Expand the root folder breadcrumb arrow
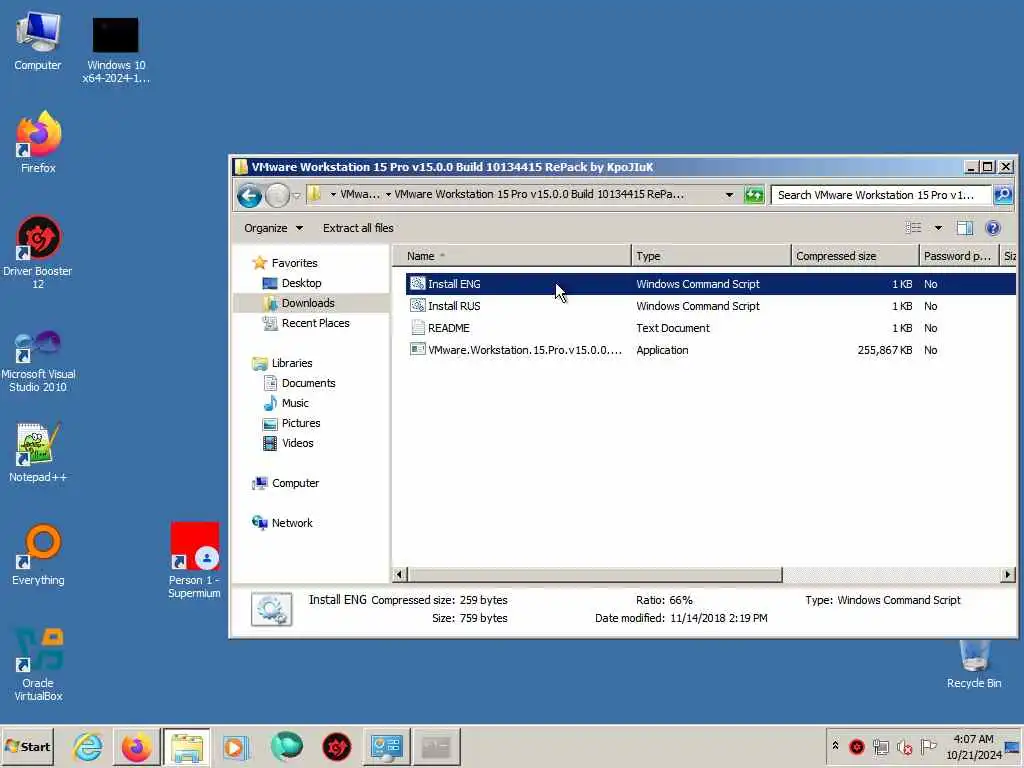Screen dimensions: 1024x768 (x=333, y=195)
